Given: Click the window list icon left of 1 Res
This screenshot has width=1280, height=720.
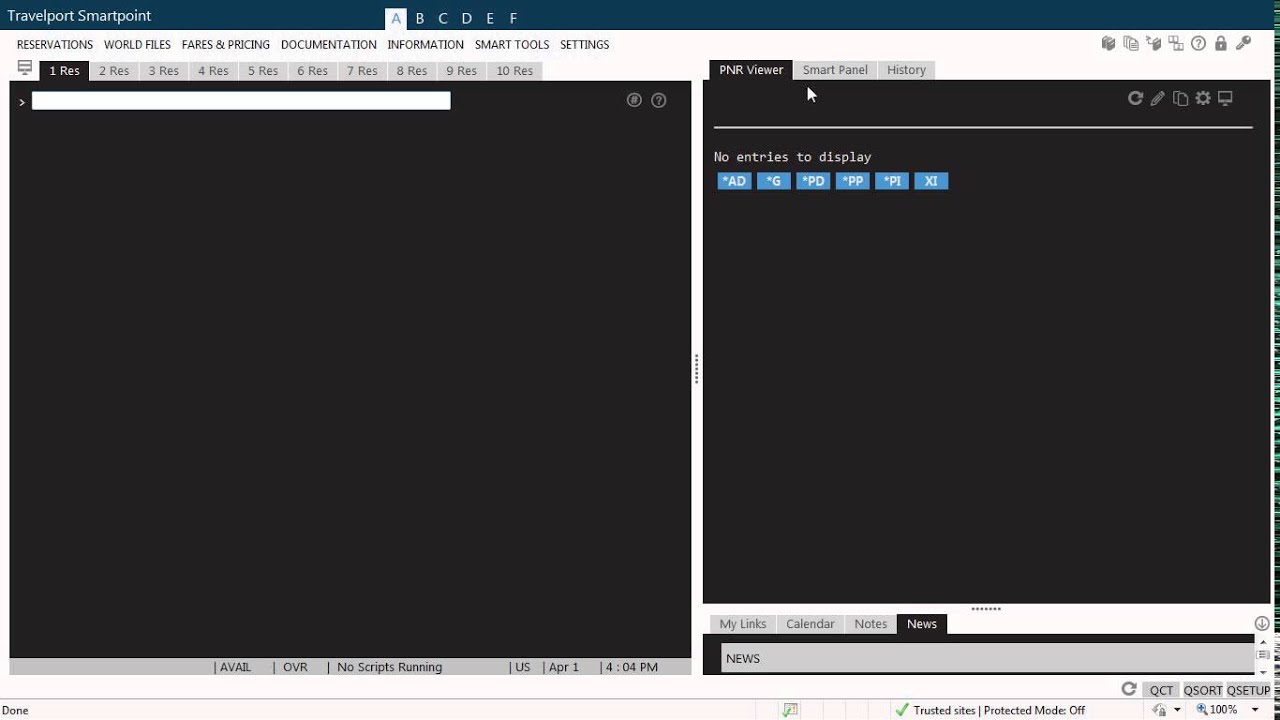Looking at the screenshot, I should (25, 68).
